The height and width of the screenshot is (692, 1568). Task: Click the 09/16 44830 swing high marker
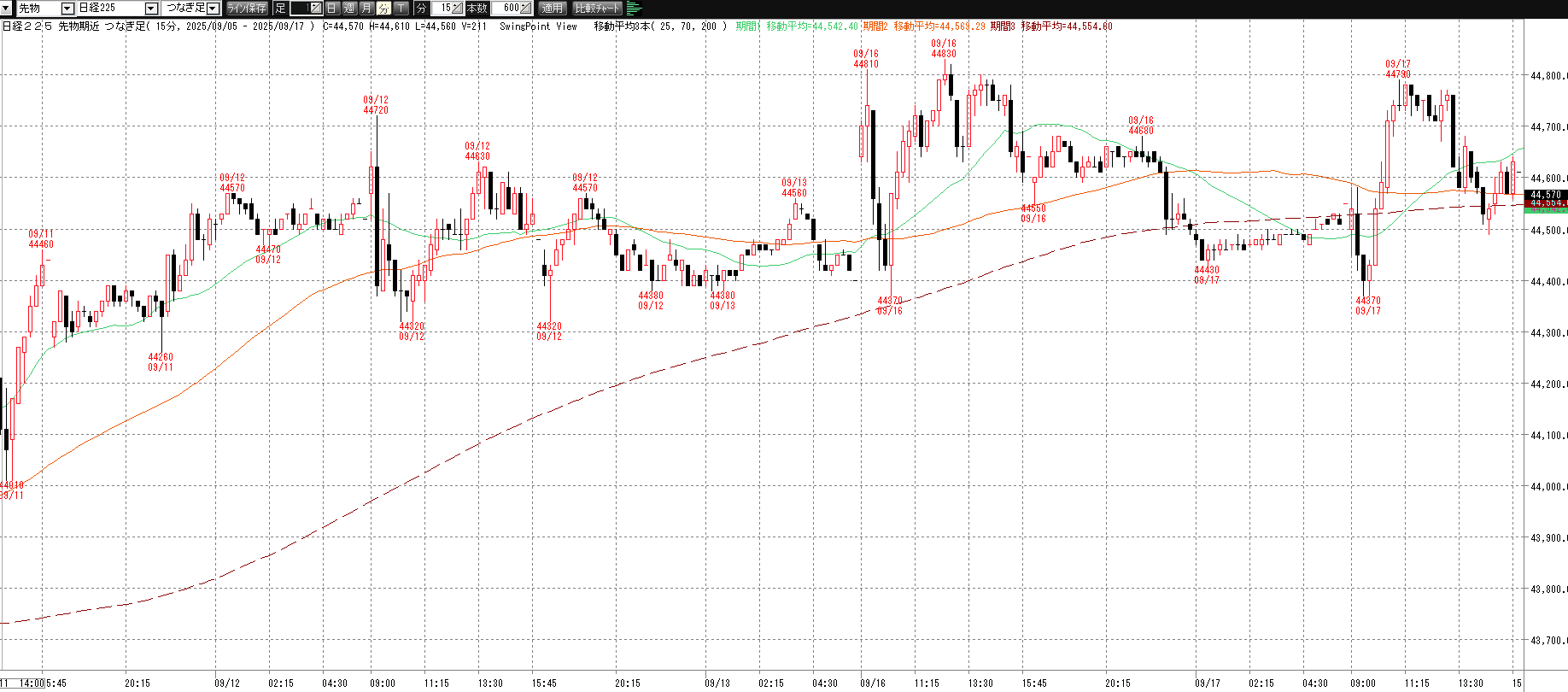(x=944, y=49)
